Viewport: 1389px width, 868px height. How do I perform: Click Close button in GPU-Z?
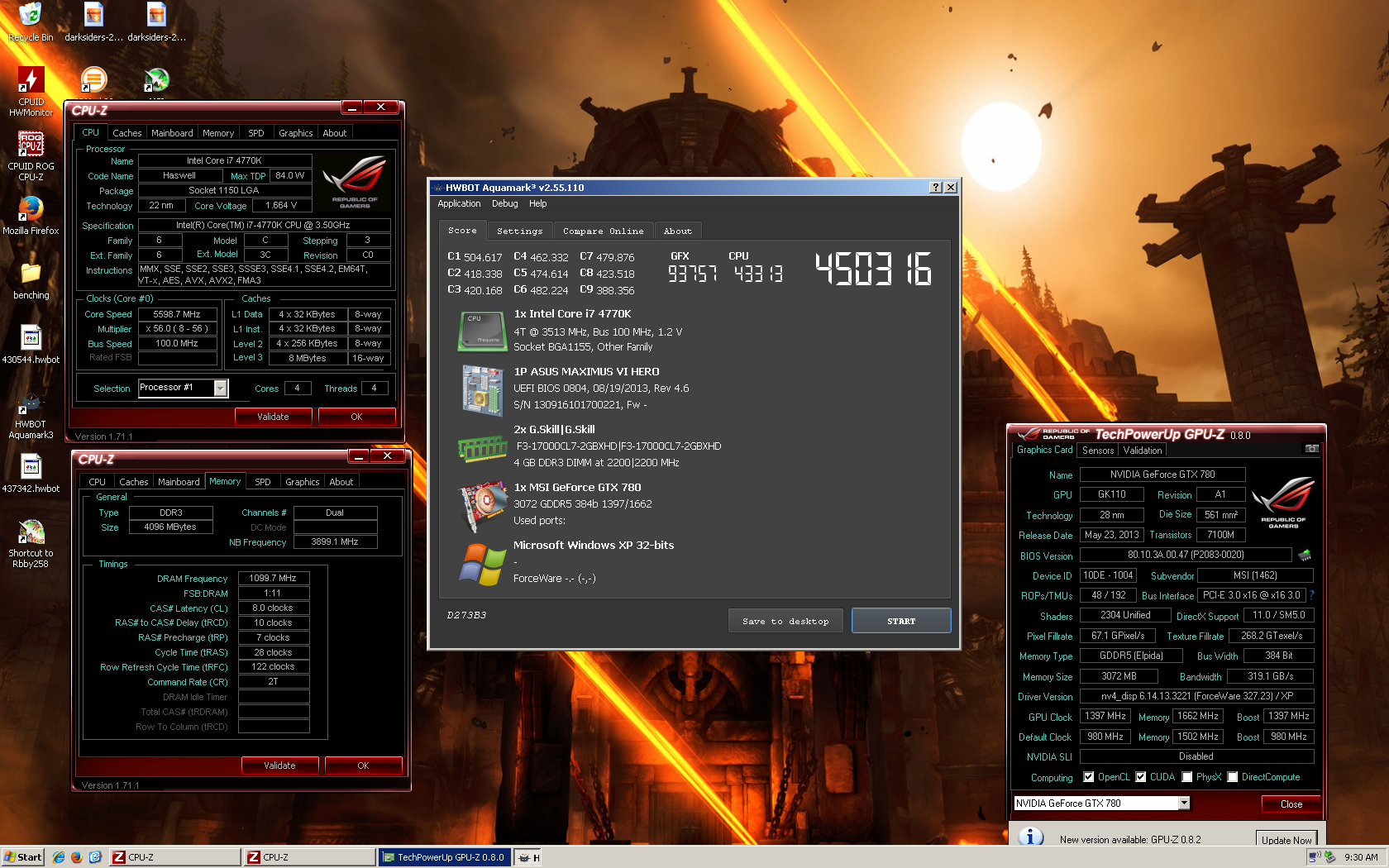point(1291,804)
